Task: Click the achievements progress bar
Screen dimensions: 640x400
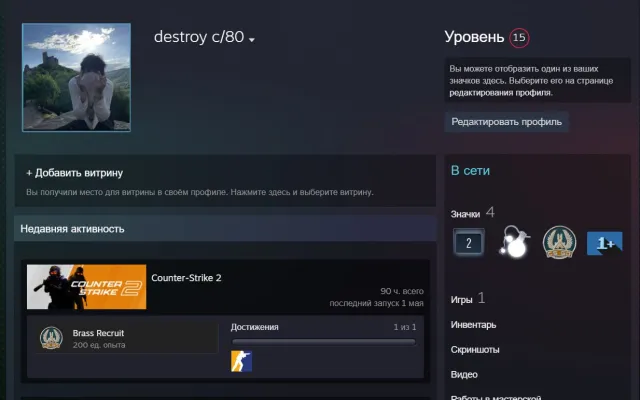Action: coord(324,342)
